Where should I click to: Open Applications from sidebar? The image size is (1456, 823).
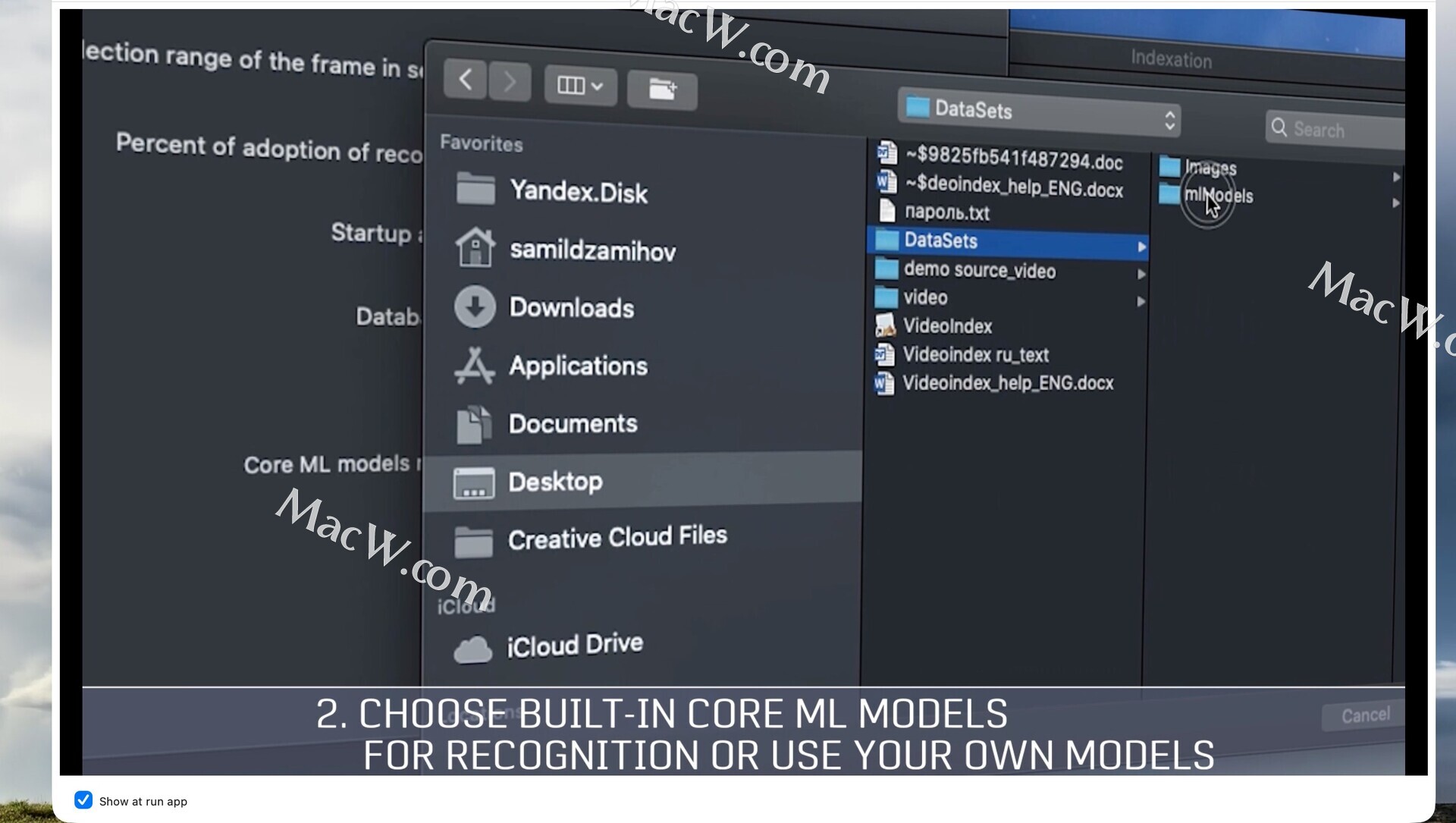[x=577, y=366]
